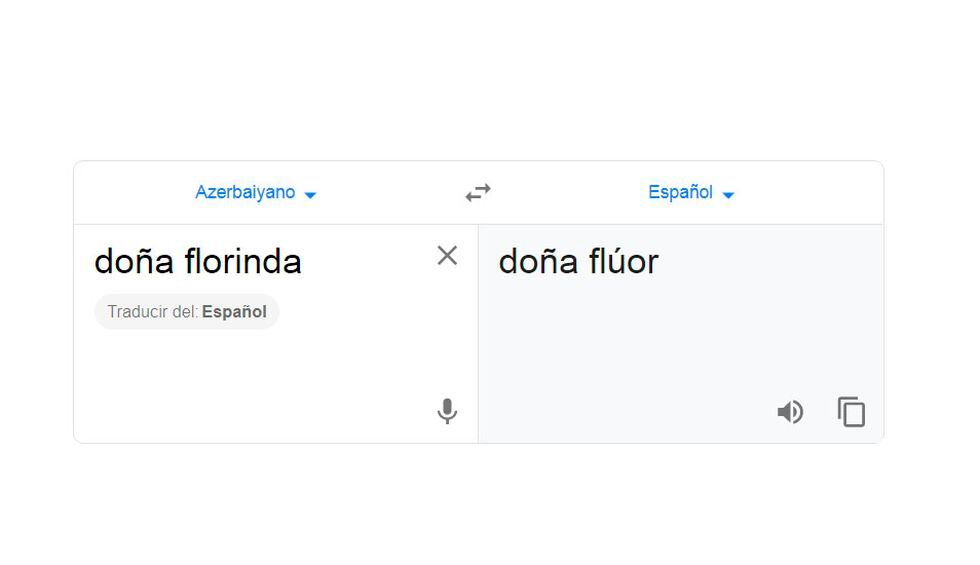Click the bold Español word in the suggestion chip
Viewport: 980px width, 565px height.
coord(234,312)
